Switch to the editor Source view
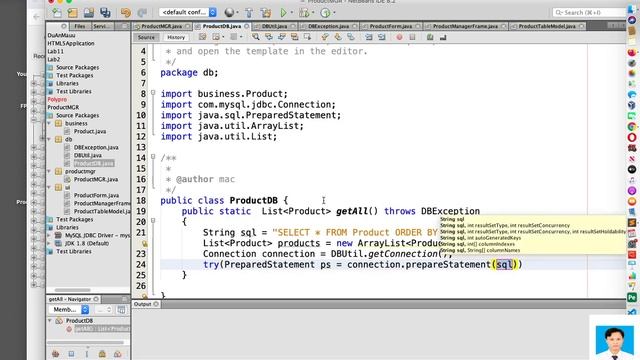This screenshot has width=640, height=360. [146, 37]
